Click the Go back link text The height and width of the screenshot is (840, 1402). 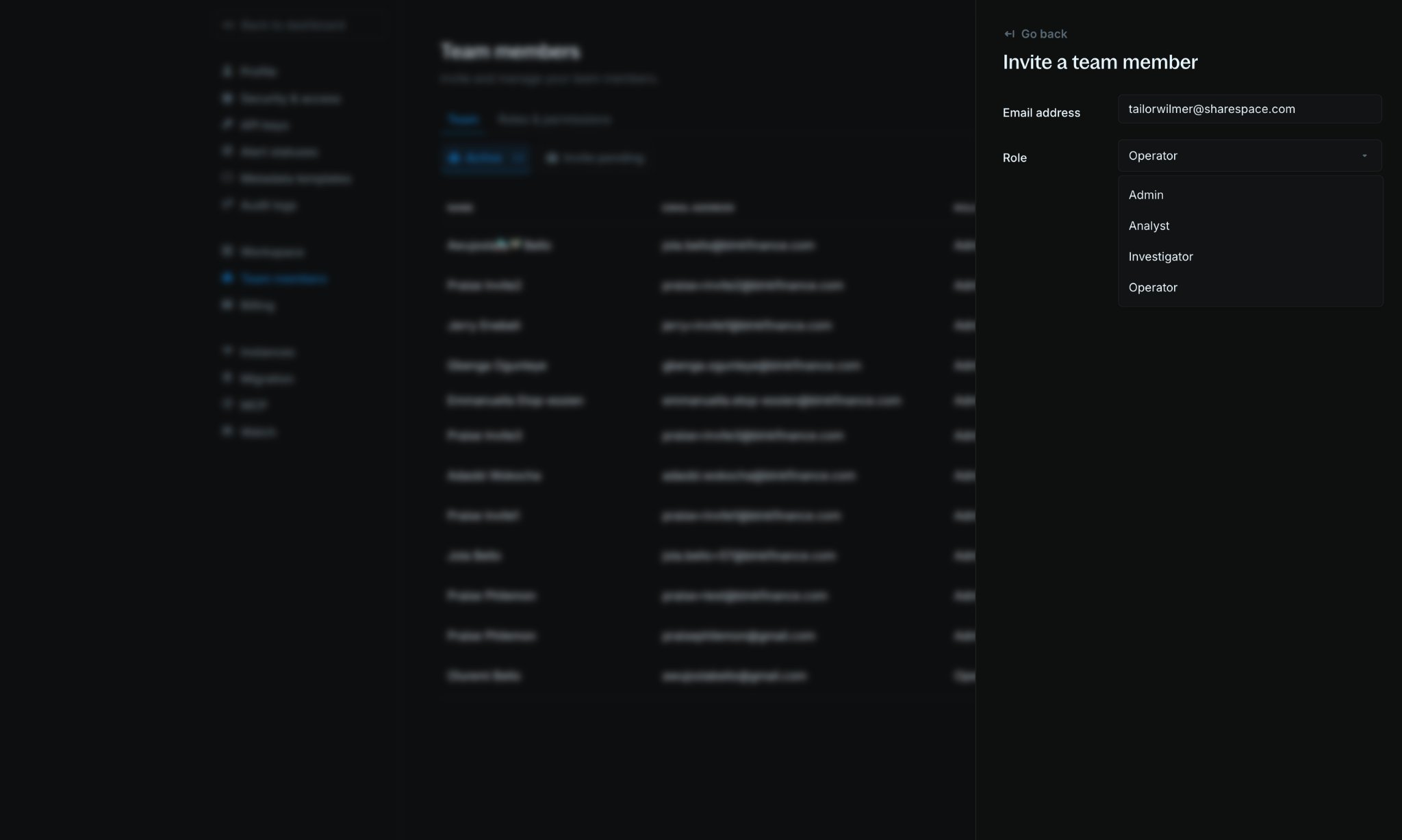tap(1043, 34)
